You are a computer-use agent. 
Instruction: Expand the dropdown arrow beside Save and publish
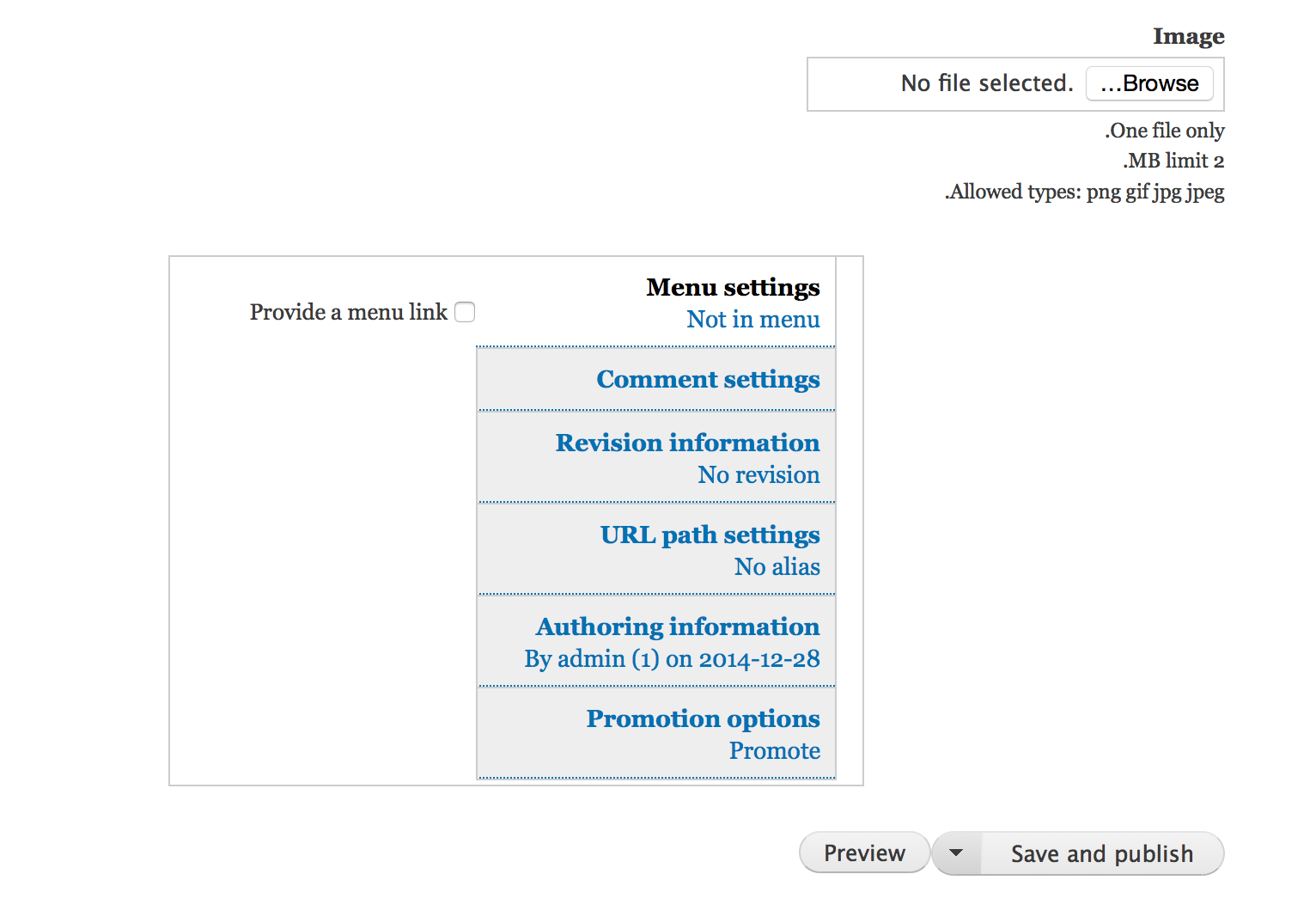[956, 853]
